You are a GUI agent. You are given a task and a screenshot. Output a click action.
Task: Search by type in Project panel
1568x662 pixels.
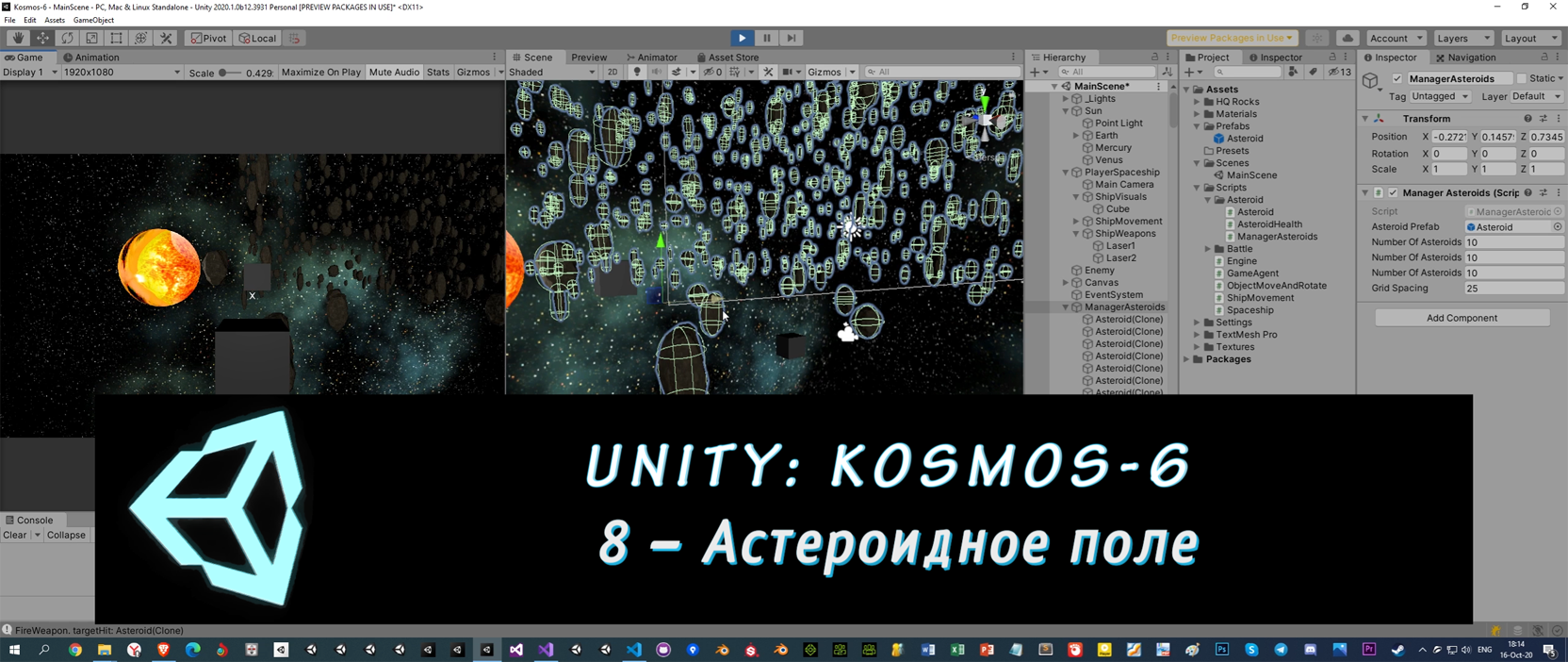pos(1293,72)
